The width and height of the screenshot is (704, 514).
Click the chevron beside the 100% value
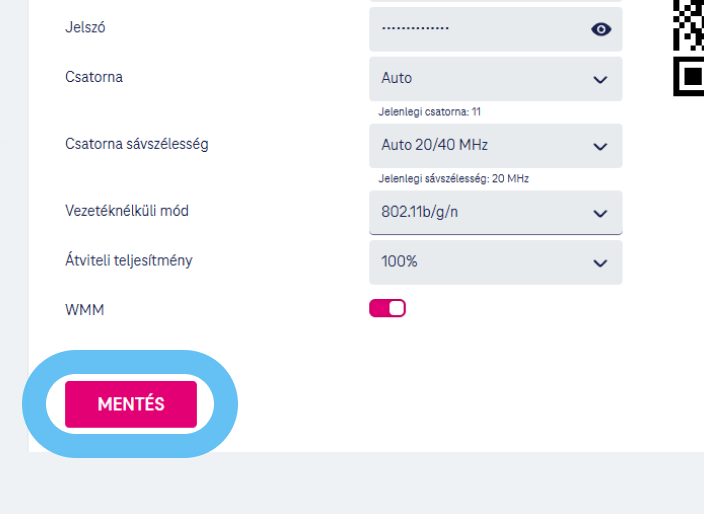click(600, 263)
